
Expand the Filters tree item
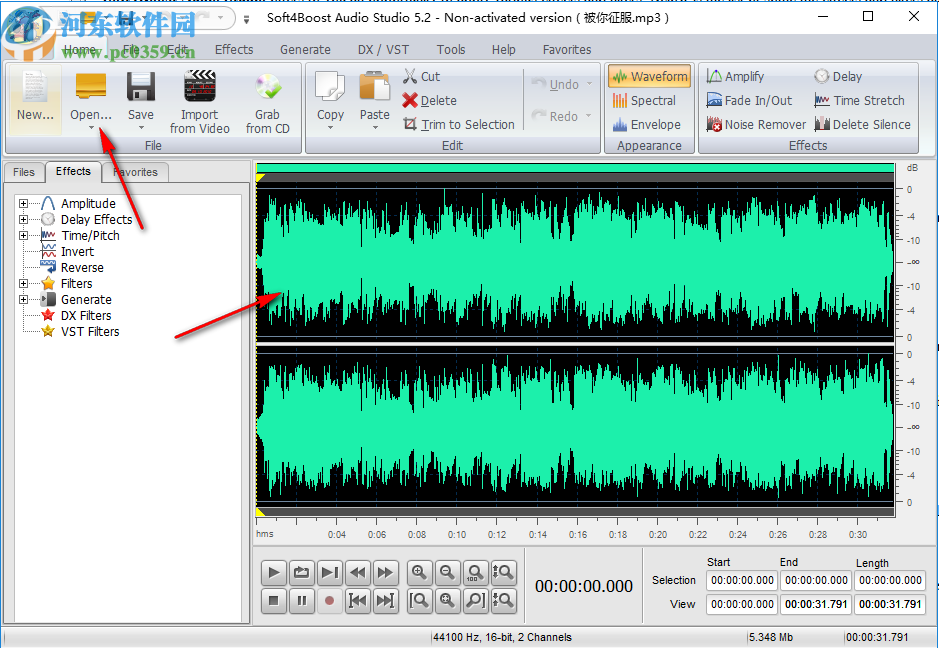22,283
